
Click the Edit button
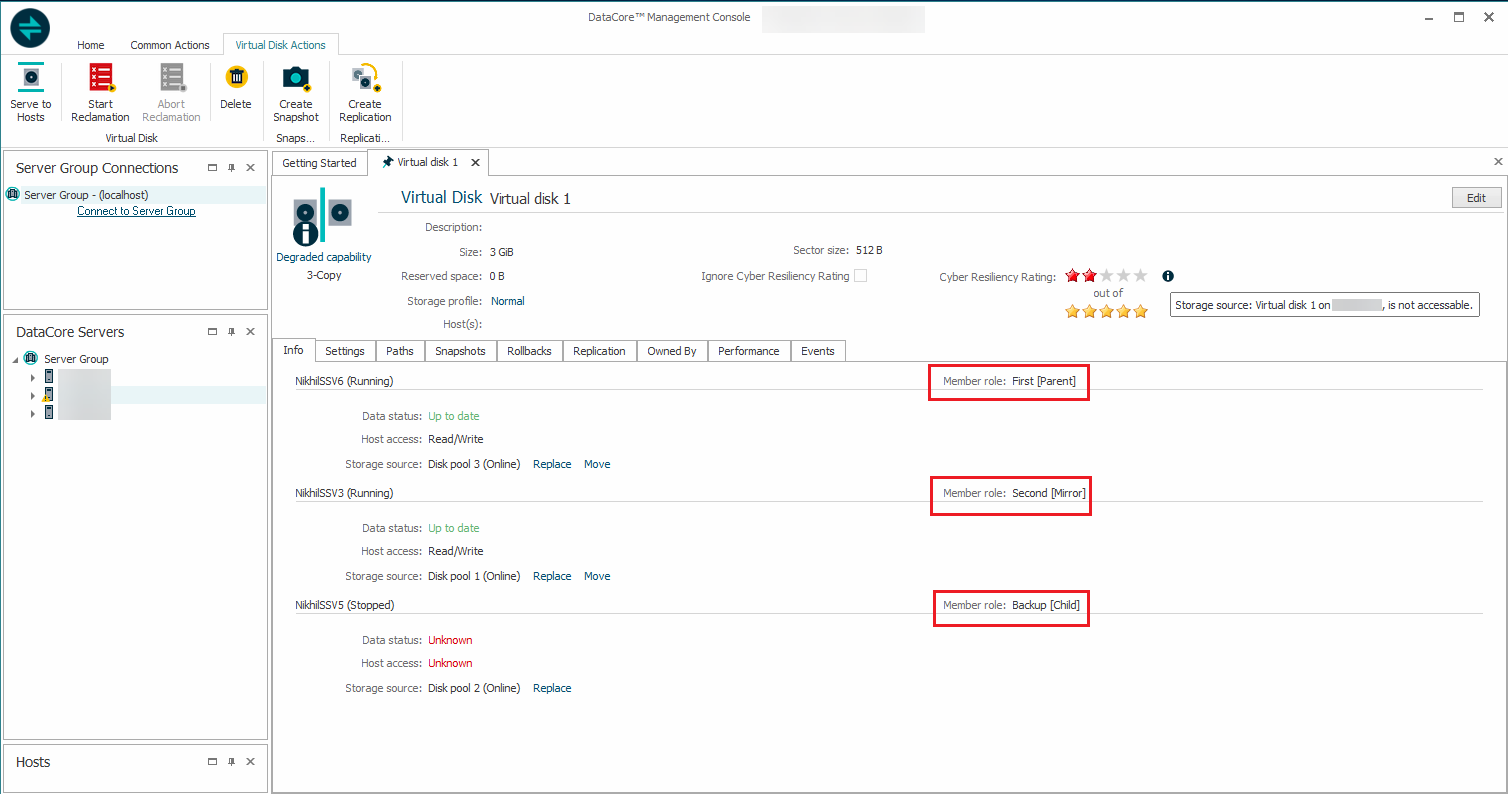[1476, 198]
